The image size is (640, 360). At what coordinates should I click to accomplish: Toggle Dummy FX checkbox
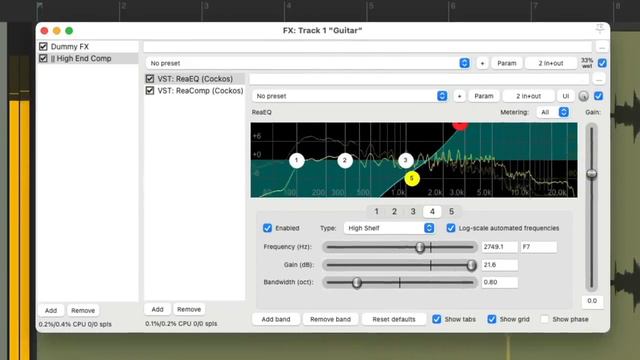pyautogui.click(x=43, y=47)
